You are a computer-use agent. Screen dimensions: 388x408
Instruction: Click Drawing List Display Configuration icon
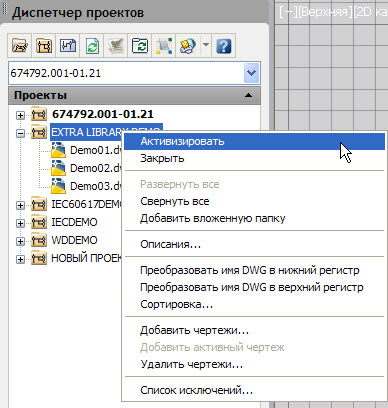(x=164, y=46)
